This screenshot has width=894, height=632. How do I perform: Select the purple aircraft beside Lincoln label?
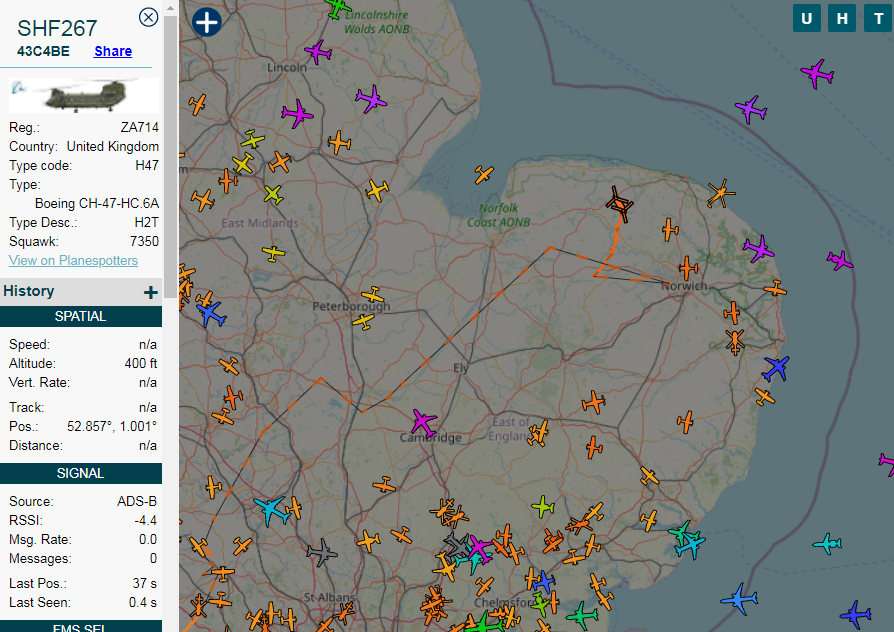coord(318,52)
